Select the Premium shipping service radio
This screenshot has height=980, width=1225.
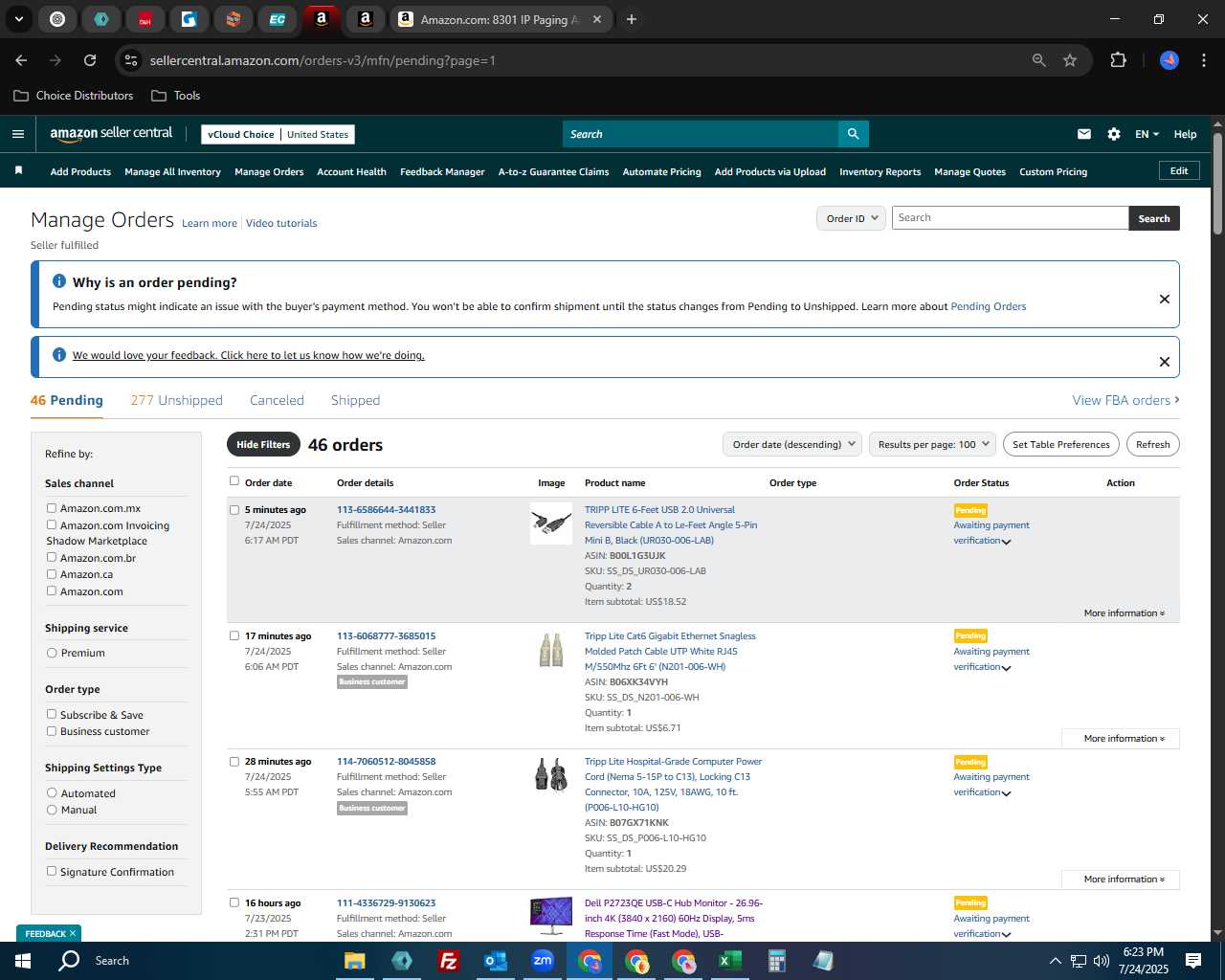coord(52,653)
